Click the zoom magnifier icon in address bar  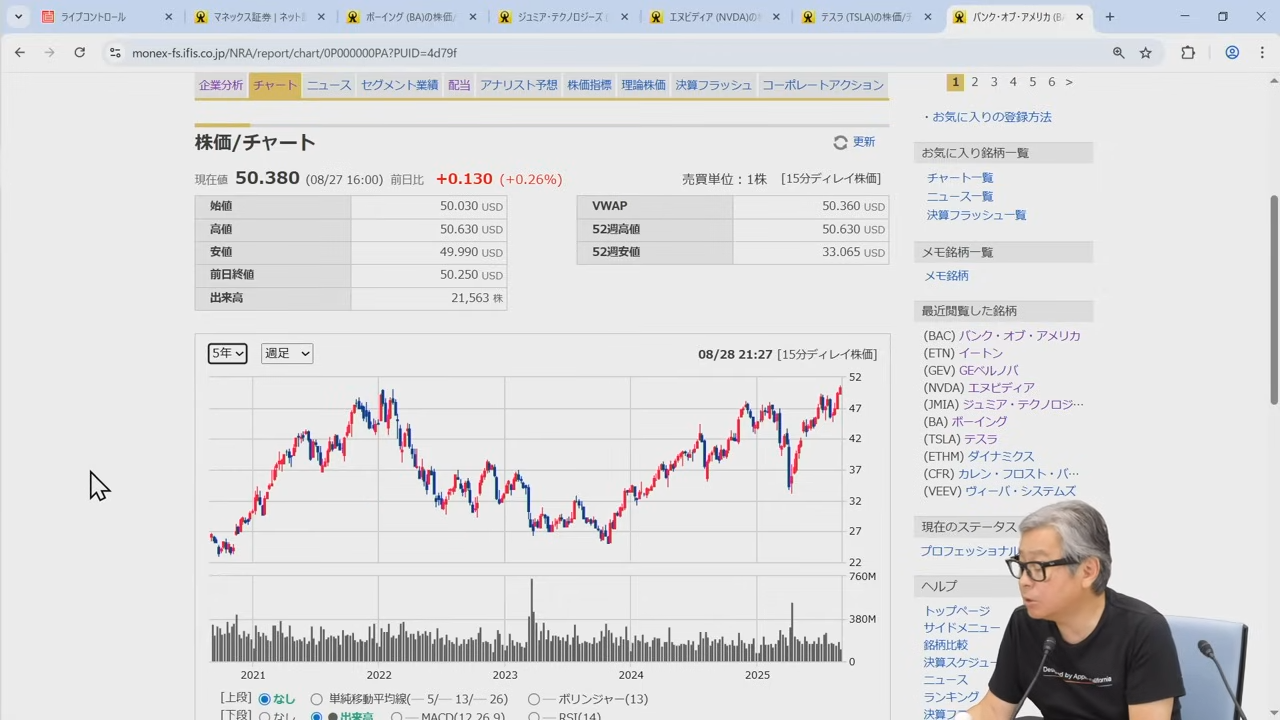(1119, 53)
